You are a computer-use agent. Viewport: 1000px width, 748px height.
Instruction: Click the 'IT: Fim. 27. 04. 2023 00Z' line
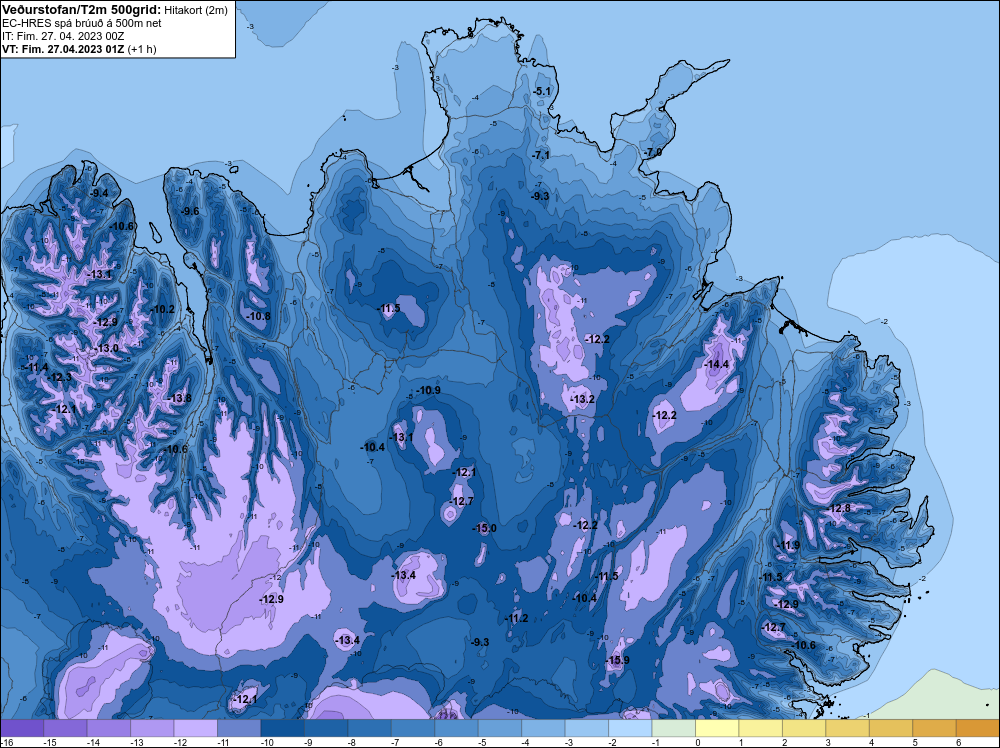[63, 36]
